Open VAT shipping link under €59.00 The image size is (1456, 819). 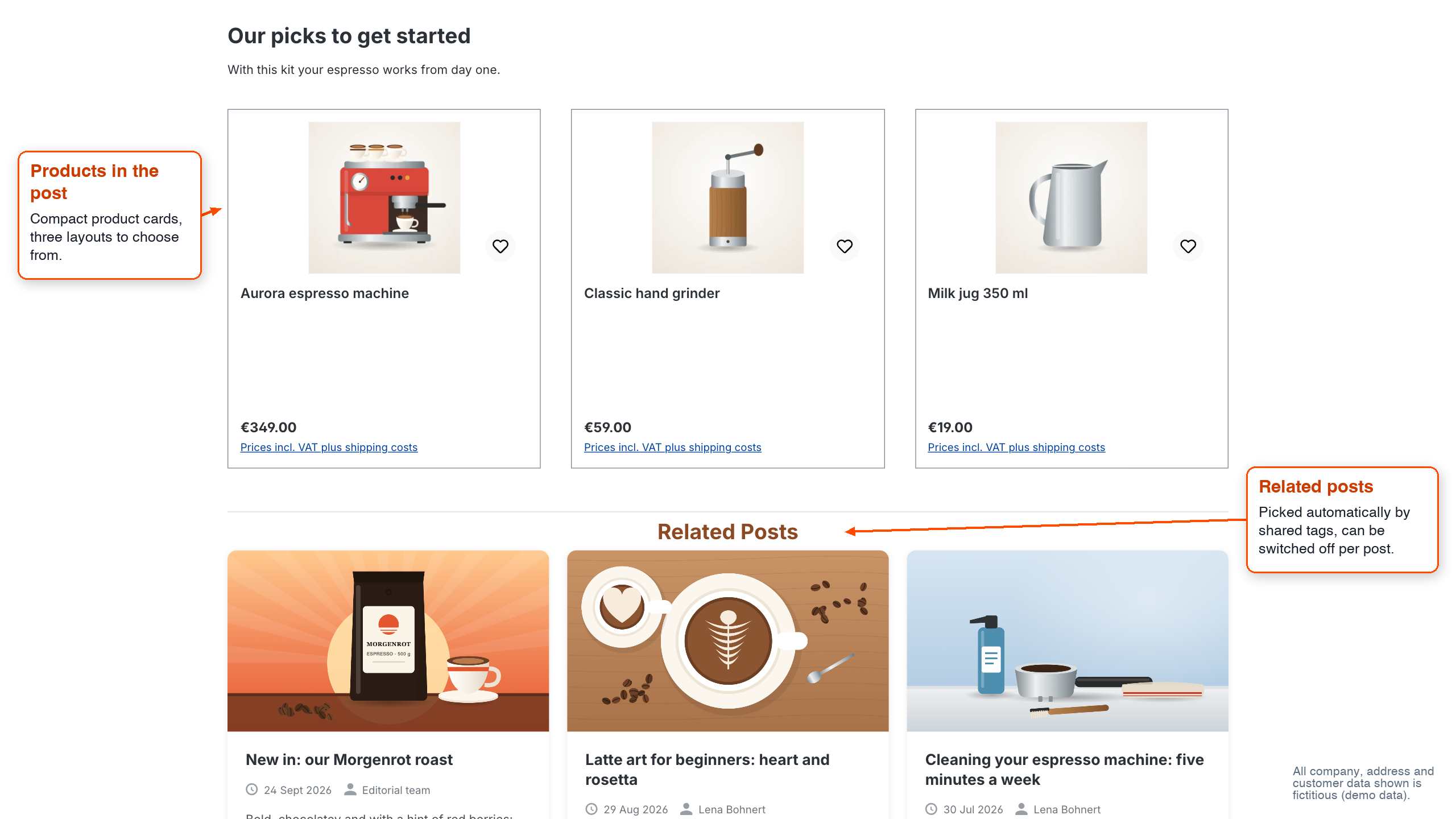click(x=672, y=448)
